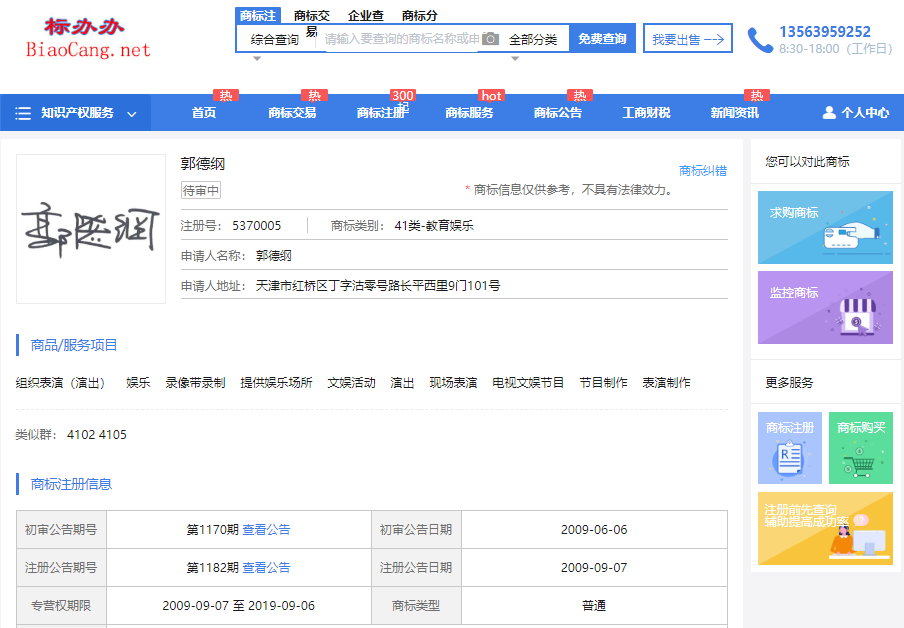904x628 pixels.
Task: Click the user avatar icon beside 个人中心
Action: pyautogui.click(x=829, y=112)
